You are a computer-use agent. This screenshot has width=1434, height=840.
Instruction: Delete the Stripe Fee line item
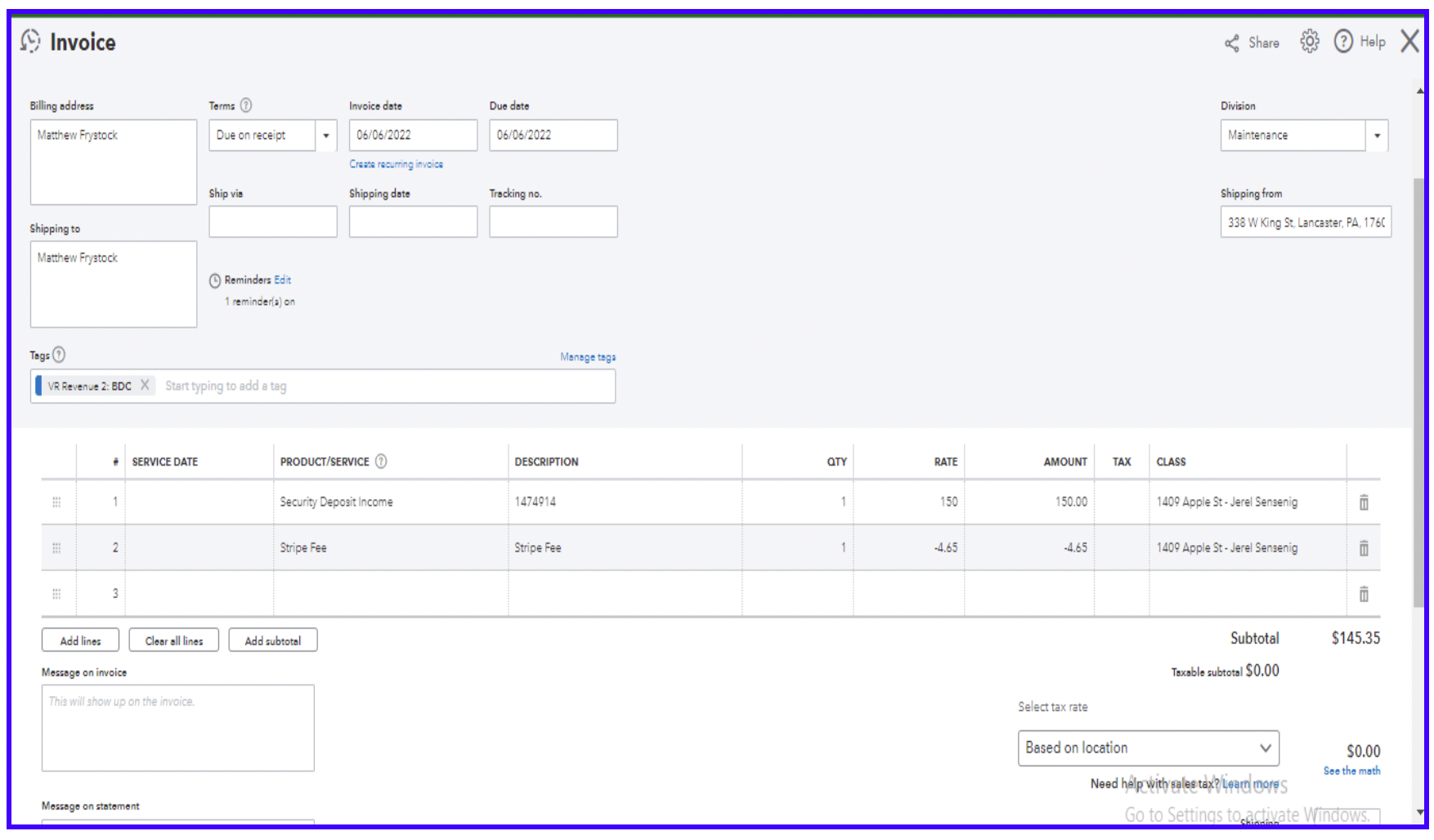[x=1364, y=548]
